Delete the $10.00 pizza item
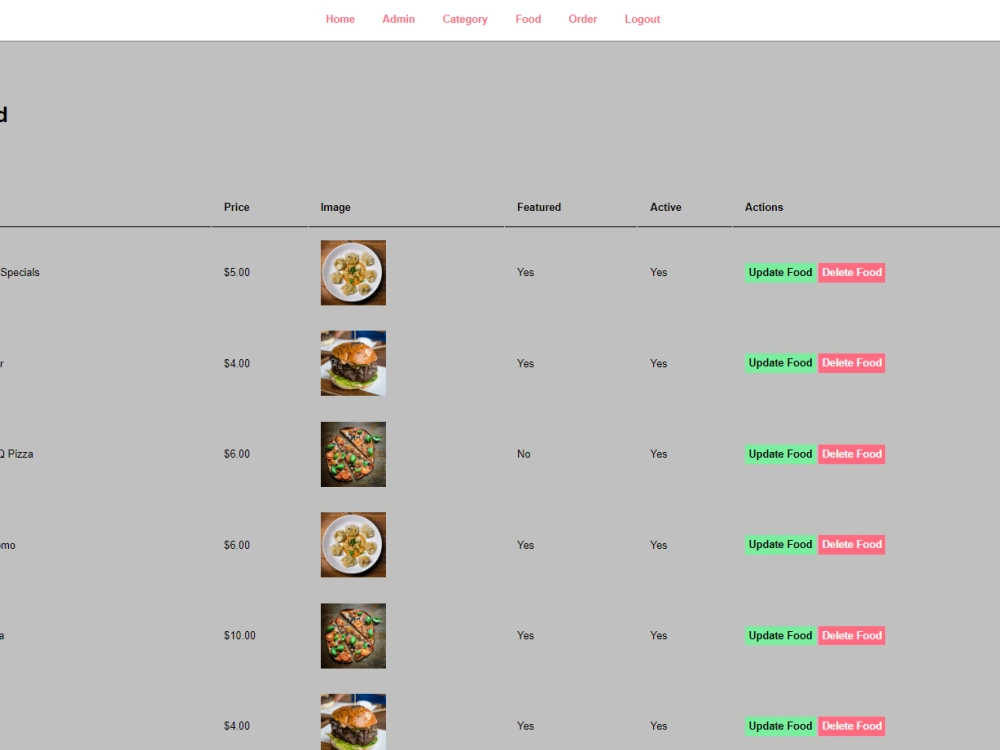Viewport: 1000px width, 750px height. coord(851,635)
